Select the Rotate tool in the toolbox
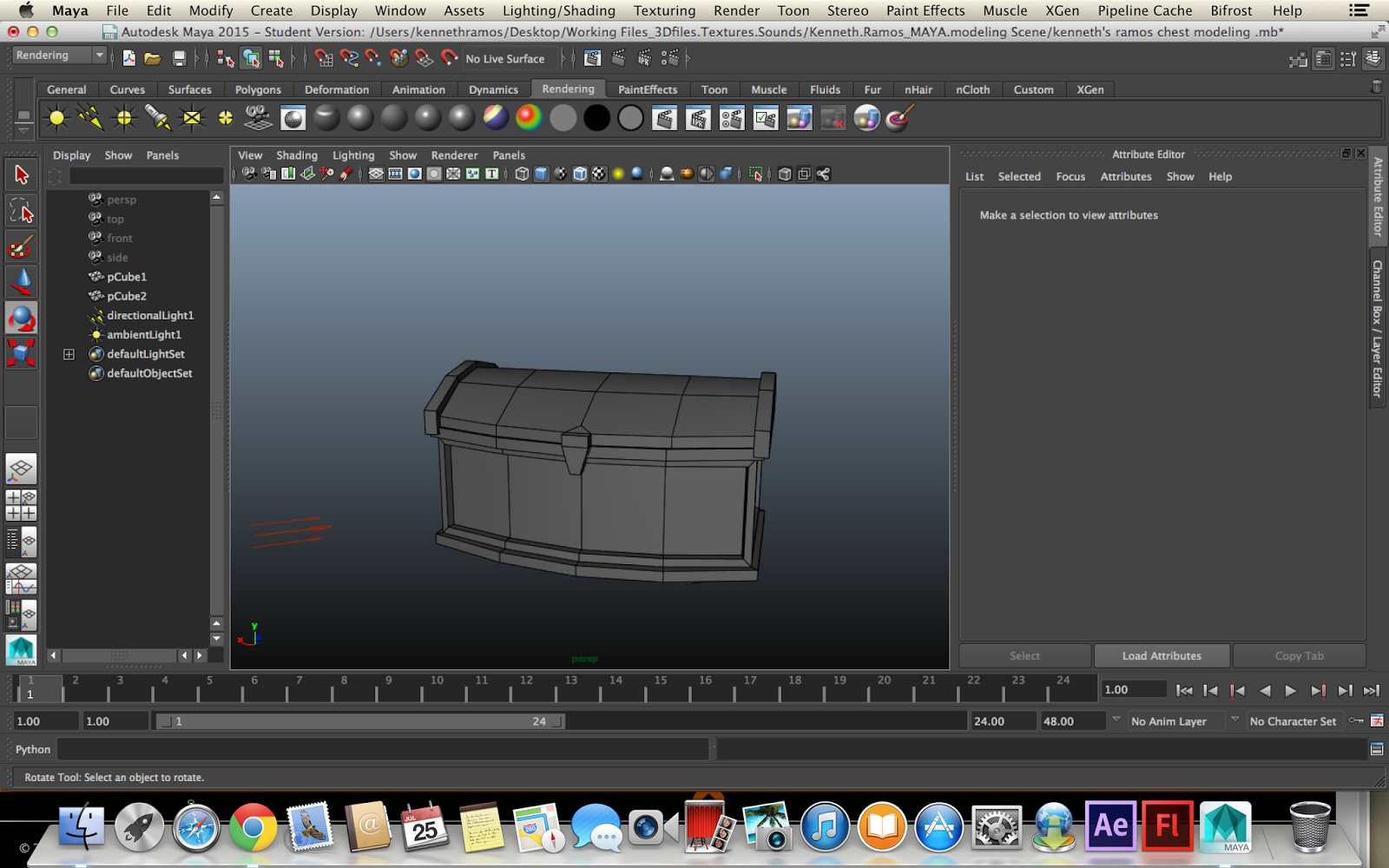 coord(21,319)
